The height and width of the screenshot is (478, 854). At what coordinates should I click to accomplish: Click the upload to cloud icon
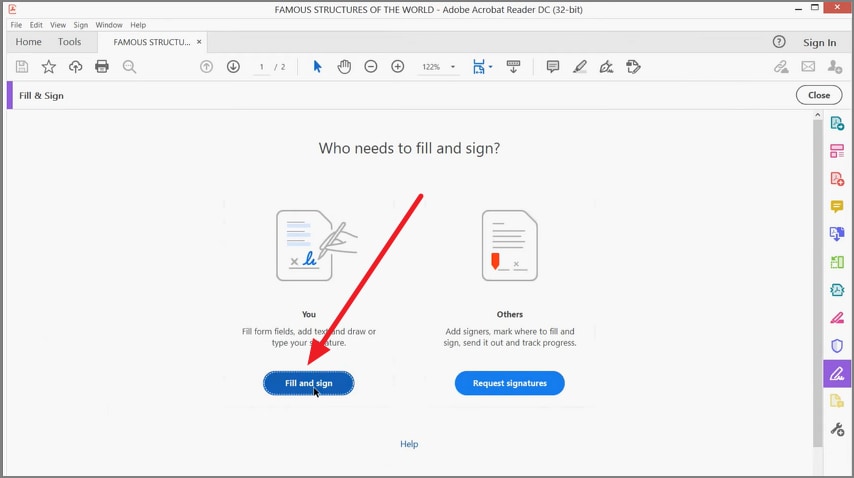tap(75, 66)
